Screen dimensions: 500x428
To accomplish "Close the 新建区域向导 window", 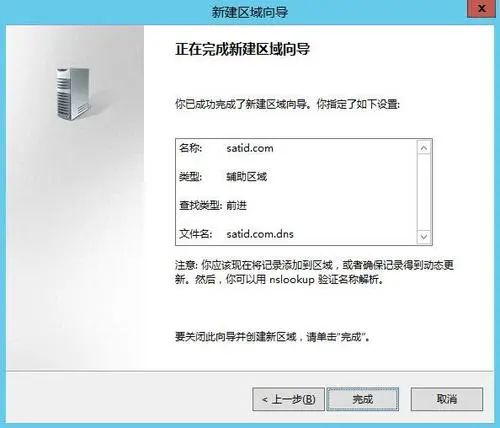I will tap(481, 9).
